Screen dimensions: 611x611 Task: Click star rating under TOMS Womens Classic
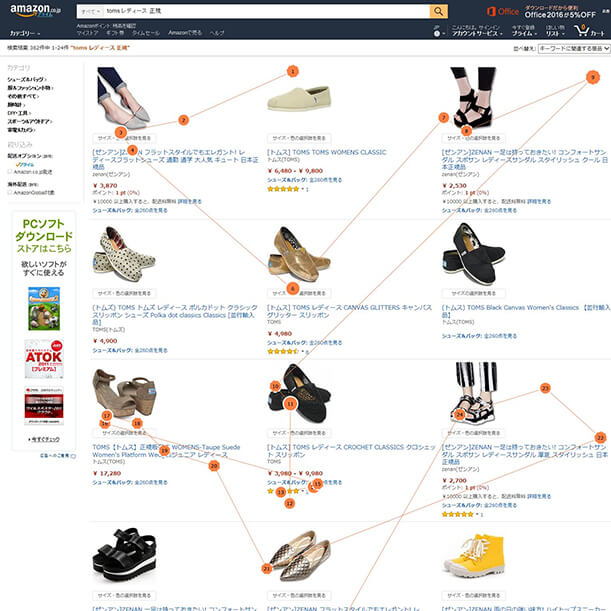[283, 189]
